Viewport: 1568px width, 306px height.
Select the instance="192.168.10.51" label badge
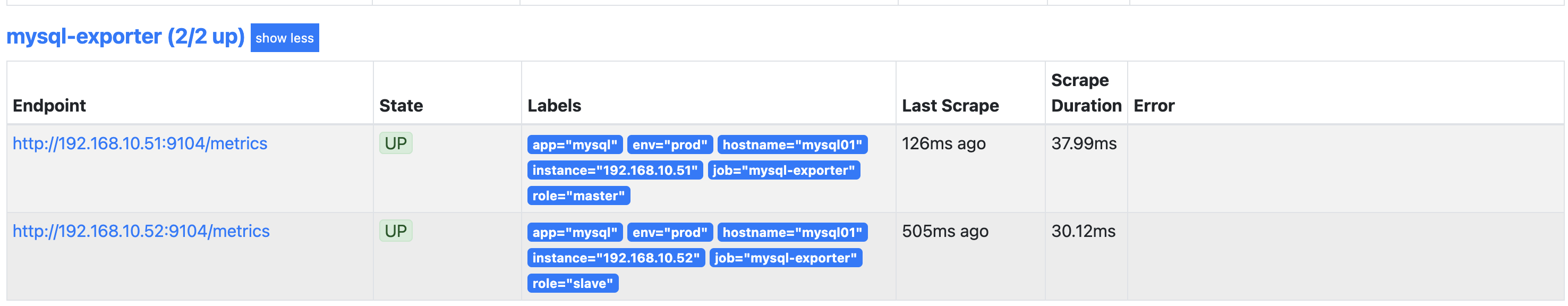(615, 171)
